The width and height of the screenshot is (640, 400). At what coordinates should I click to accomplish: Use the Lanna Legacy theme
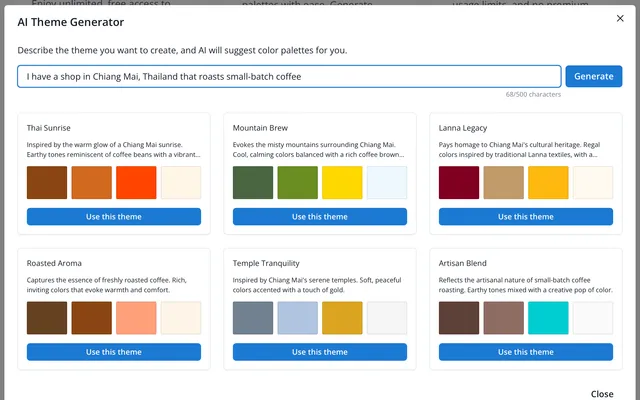(526, 217)
